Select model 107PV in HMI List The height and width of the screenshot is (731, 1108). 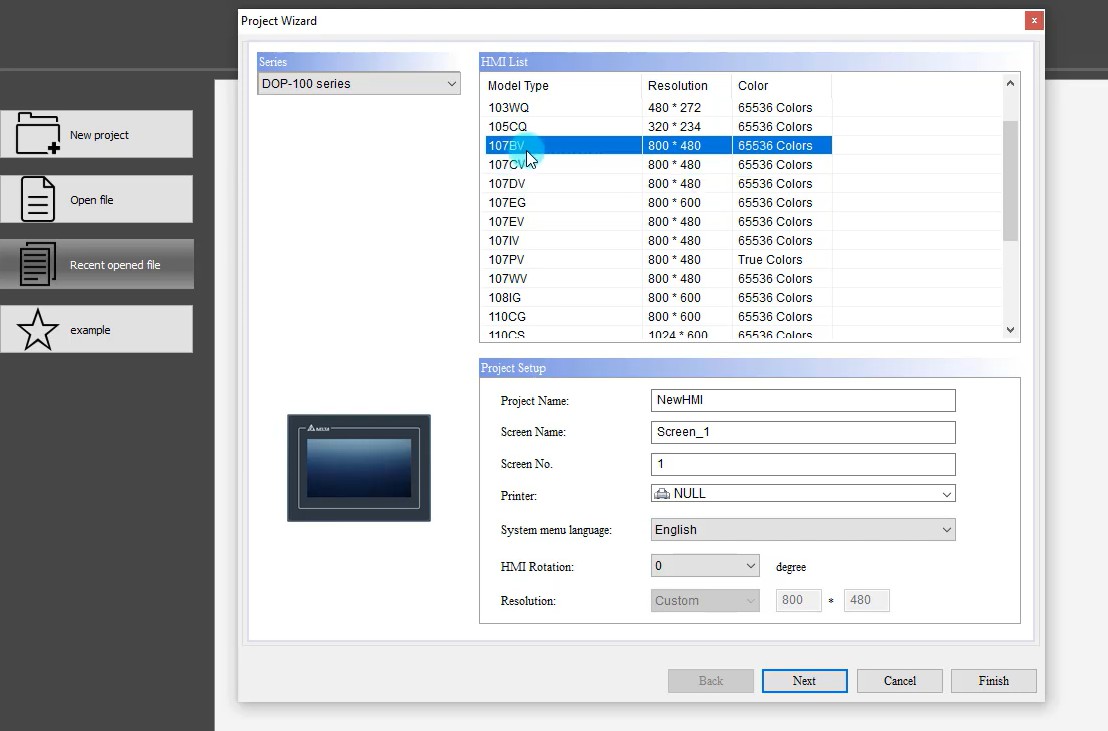(x=659, y=260)
